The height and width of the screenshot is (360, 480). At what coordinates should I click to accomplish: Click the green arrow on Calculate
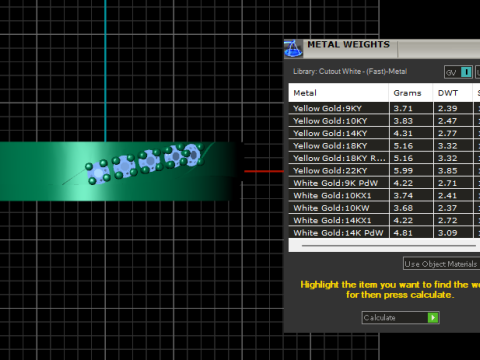(x=433, y=318)
